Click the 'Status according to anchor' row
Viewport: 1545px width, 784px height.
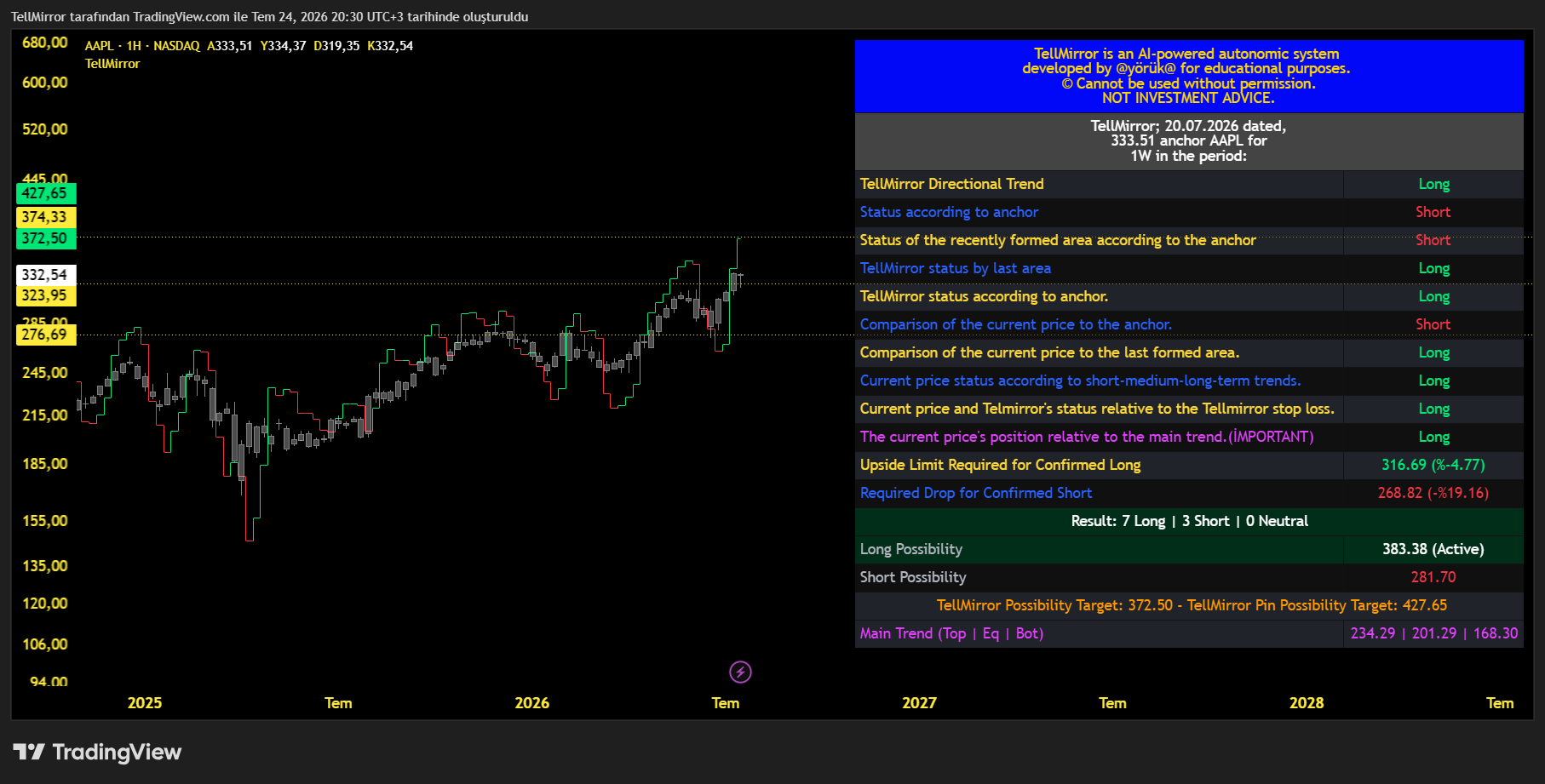point(1189,212)
